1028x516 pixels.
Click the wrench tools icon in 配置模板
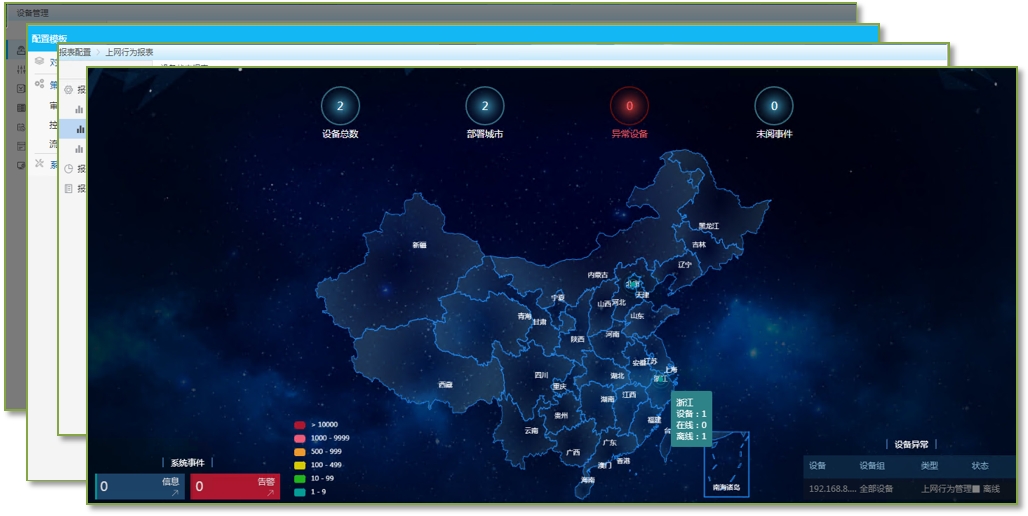click(x=39, y=163)
